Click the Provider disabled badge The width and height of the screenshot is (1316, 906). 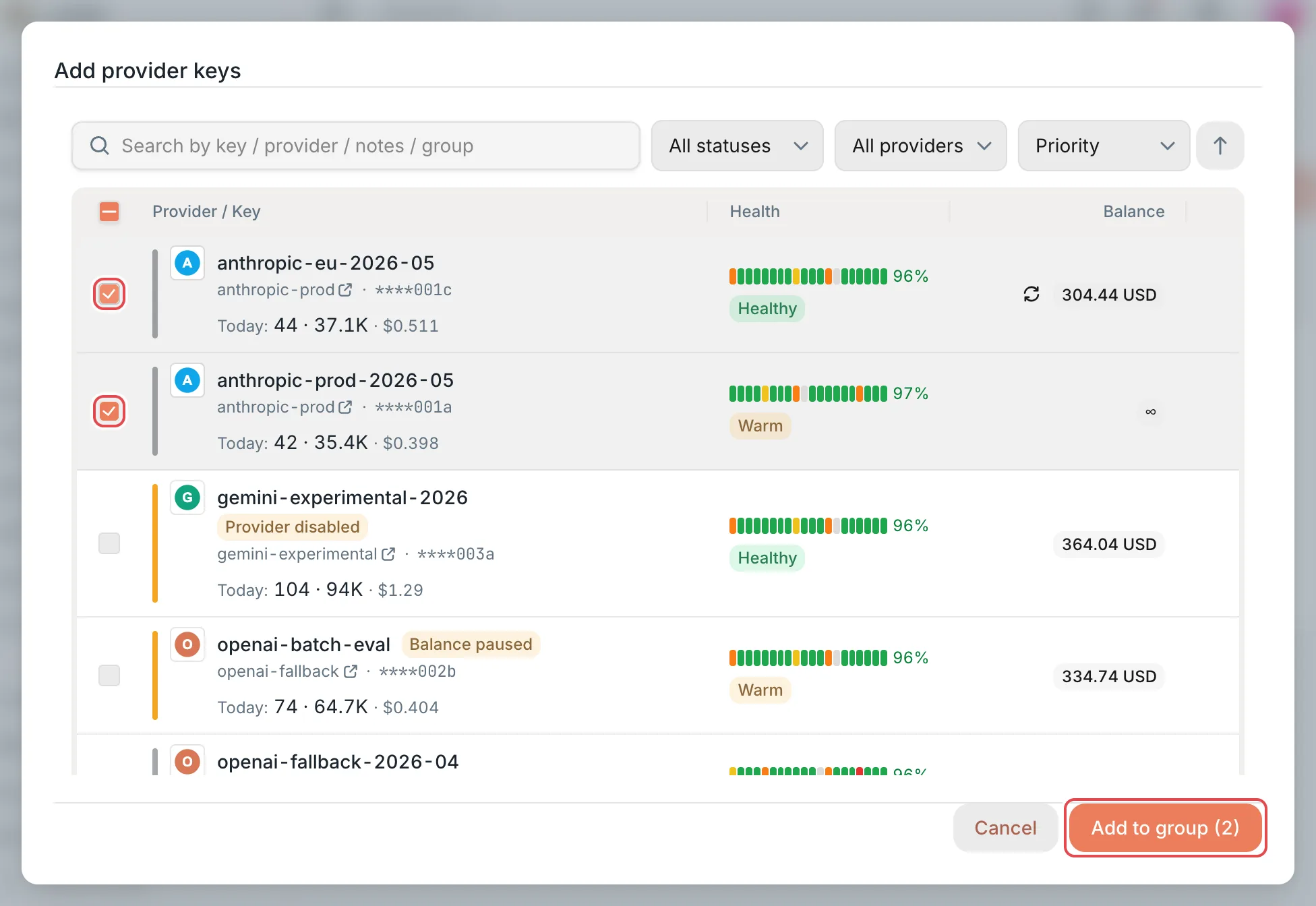[293, 527]
